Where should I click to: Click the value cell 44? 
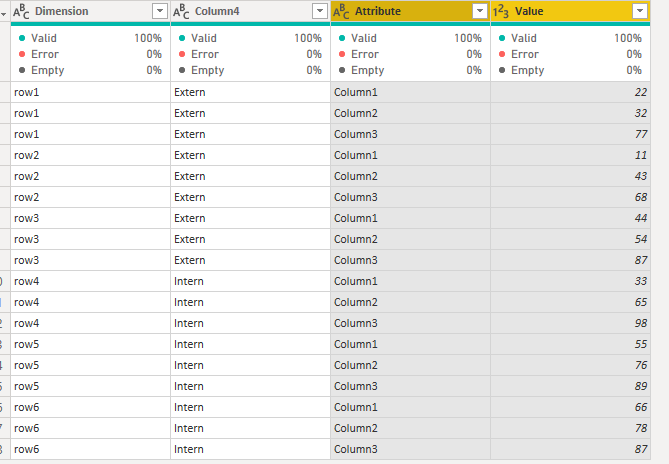(570, 218)
